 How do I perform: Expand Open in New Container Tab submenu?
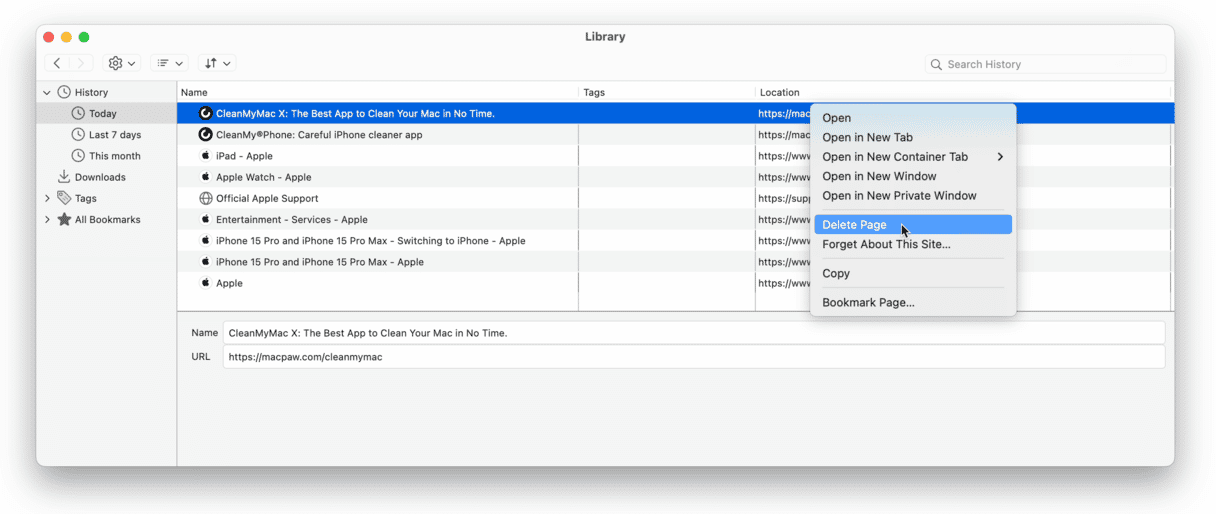pyautogui.click(x=999, y=157)
